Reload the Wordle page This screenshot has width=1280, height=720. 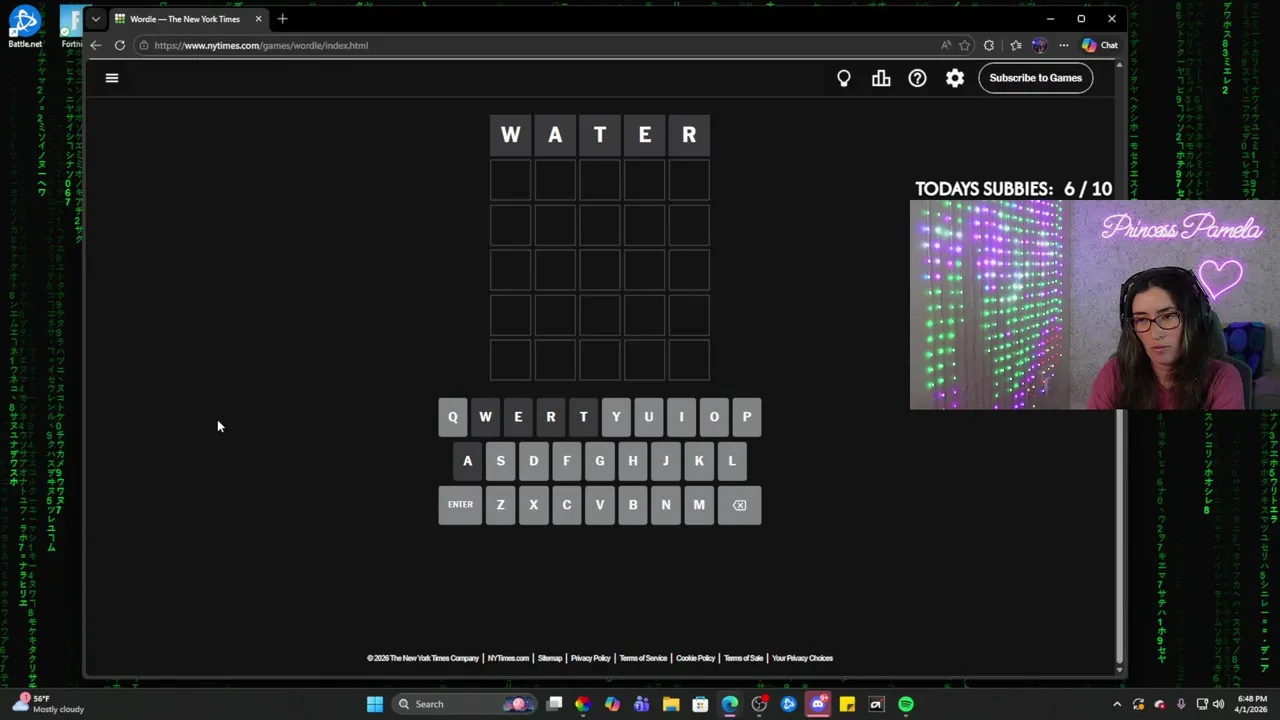click(x=120, y=45)
